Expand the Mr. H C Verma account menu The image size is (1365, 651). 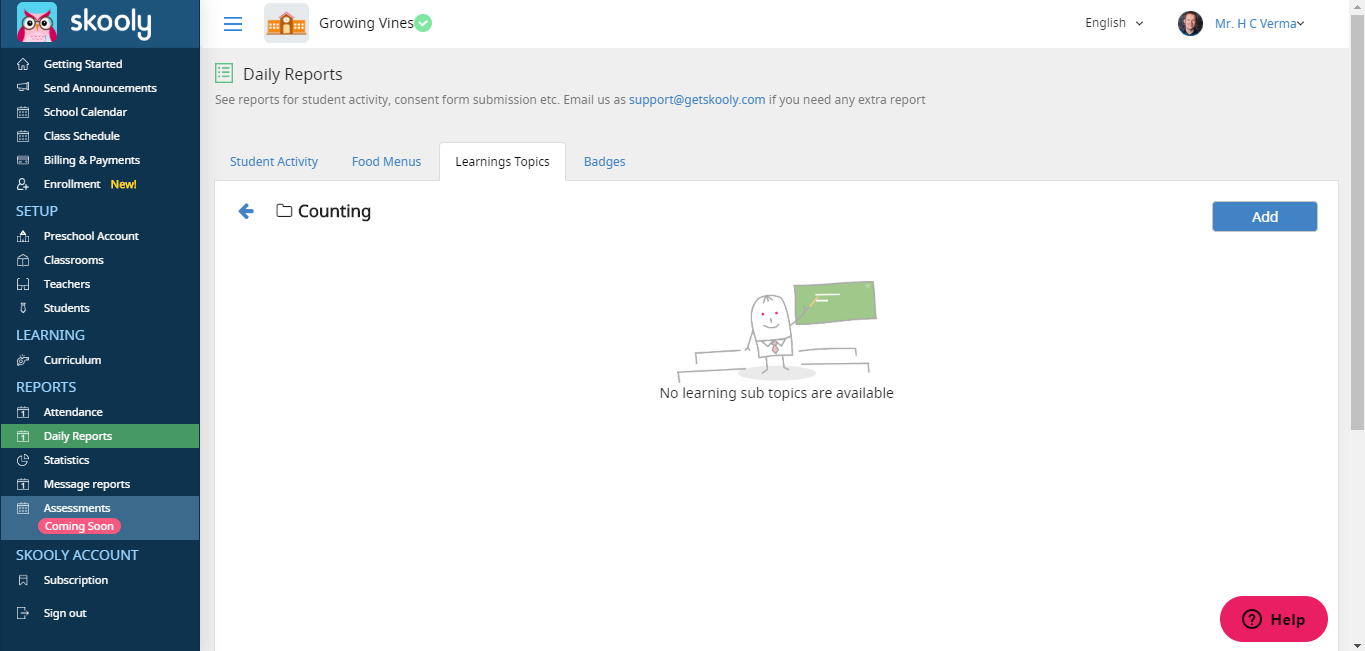coord(1259,24)
